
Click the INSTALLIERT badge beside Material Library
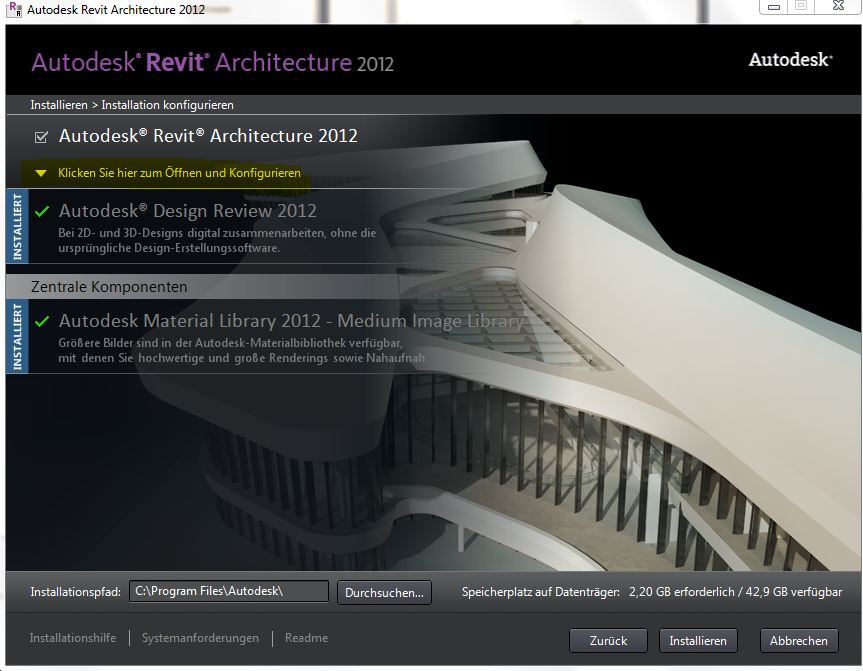pyautogui.click(x=17, y=336)
